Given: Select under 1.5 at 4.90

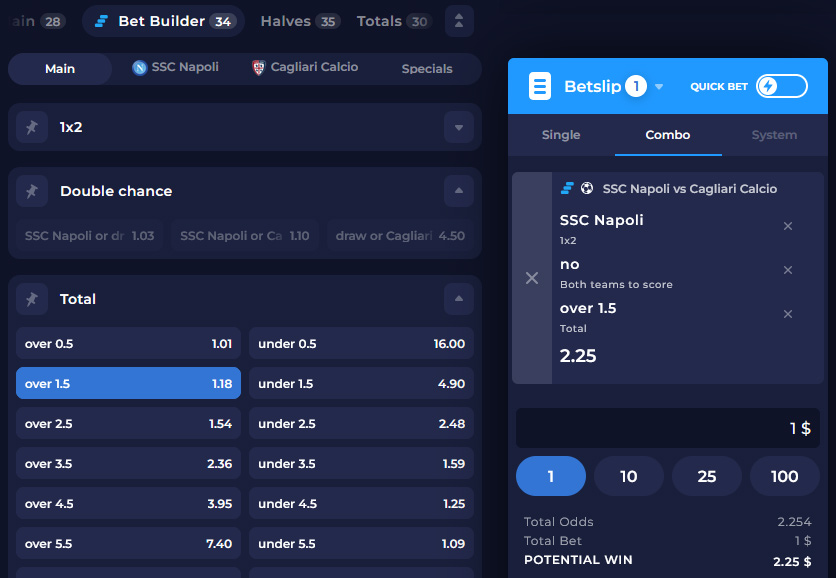Looking at the screenshot, I should [361, 383].
